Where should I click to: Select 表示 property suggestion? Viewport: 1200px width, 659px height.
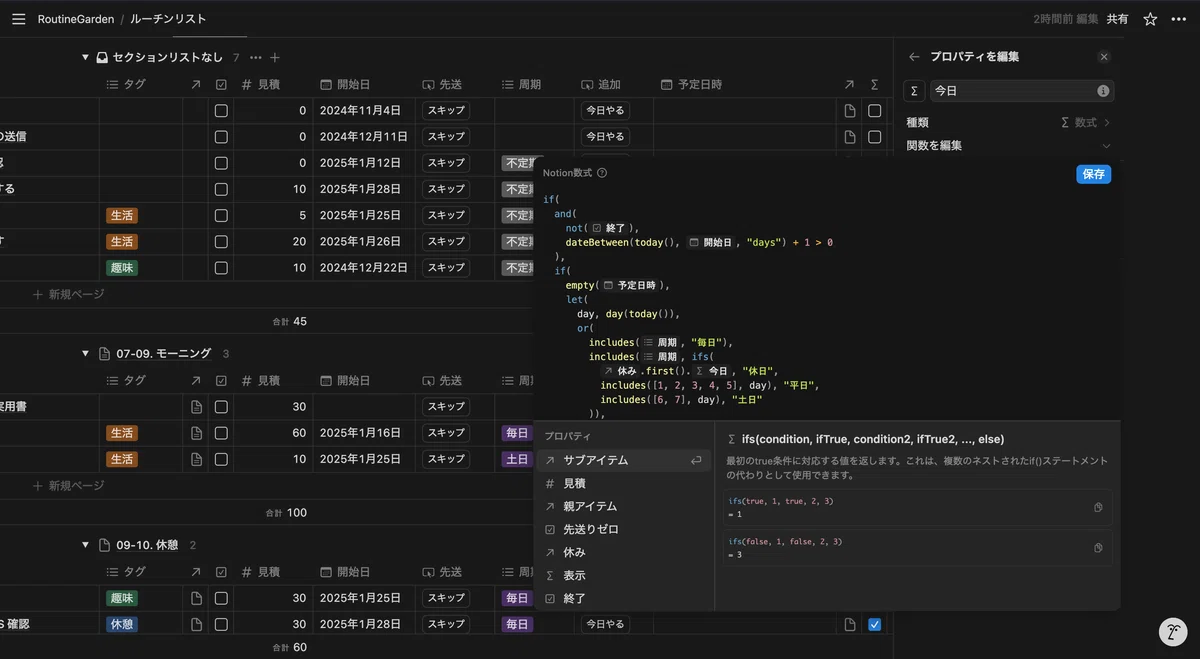pyautogui.click(x=623, y=575)
